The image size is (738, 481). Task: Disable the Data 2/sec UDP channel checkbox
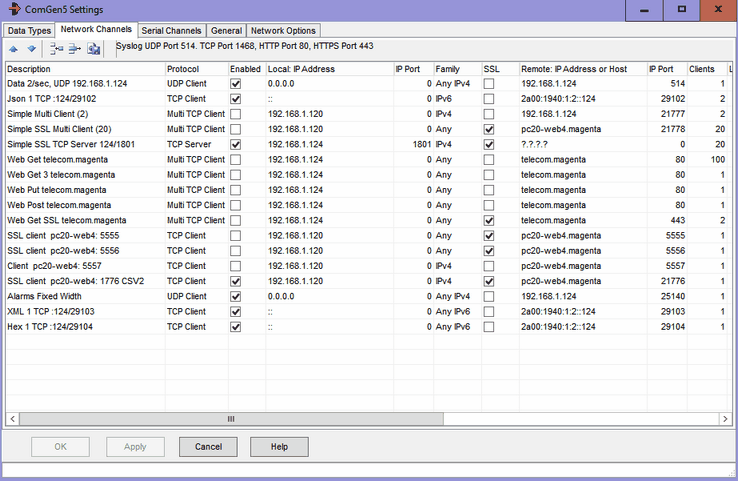pyautogui.click(x=235, y=84)
